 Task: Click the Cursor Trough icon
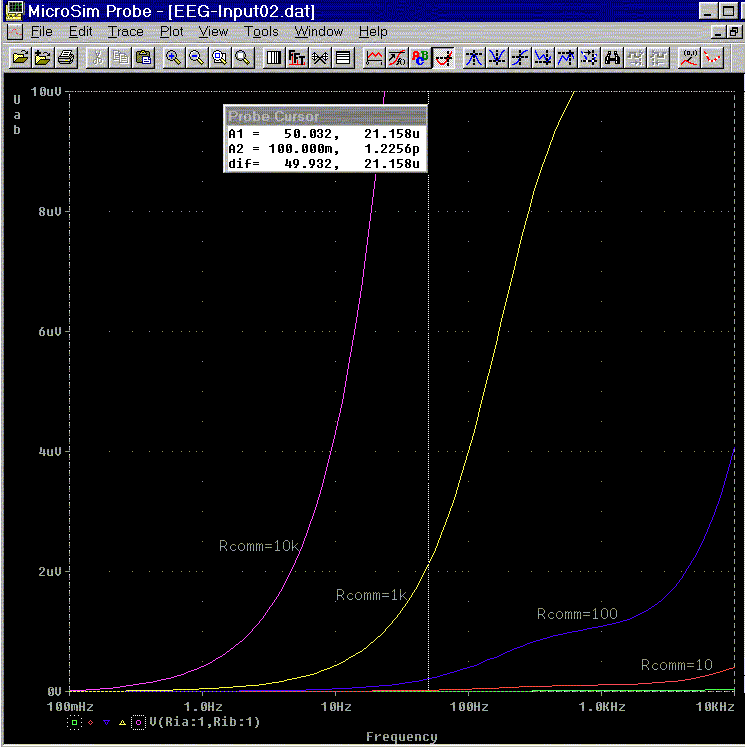(497, 58)
